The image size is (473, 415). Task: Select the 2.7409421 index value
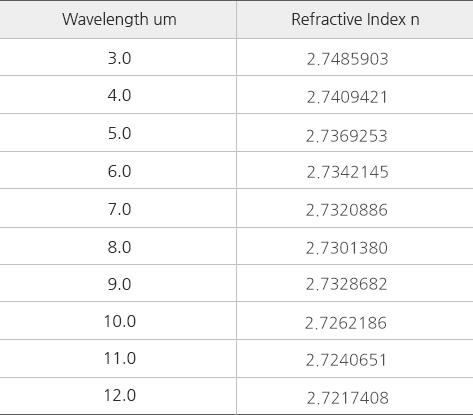(347, 97)
